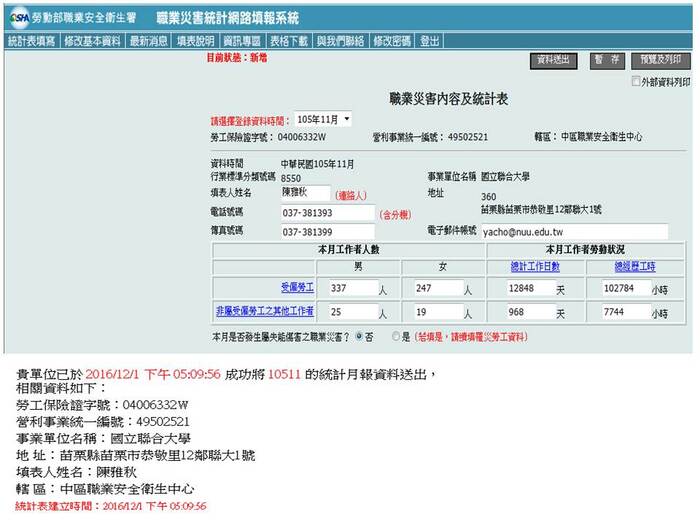Select the 是 radio button for occupational injury
Viewport: 700px width, 525px height.
point(396,336)
